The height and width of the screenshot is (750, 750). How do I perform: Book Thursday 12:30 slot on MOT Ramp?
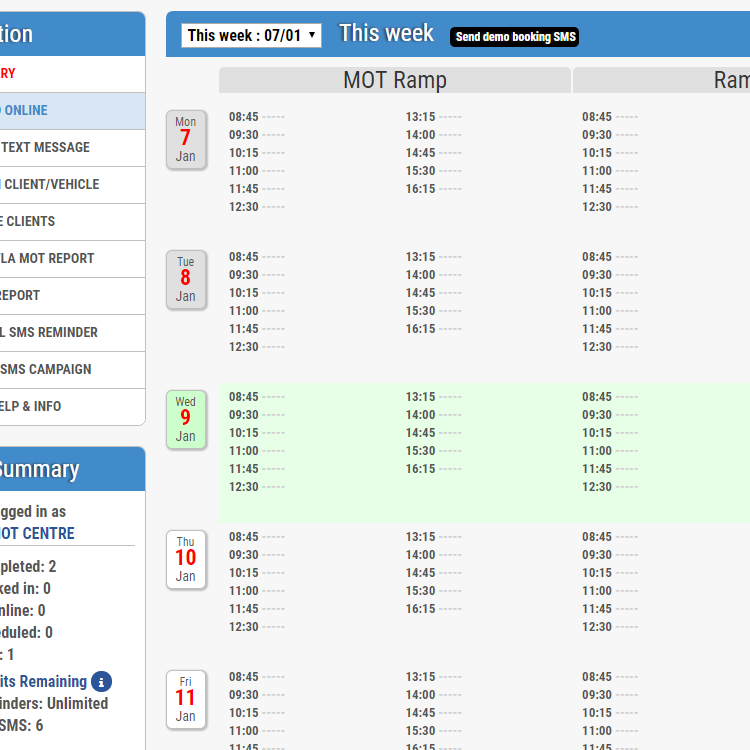coord(257,627)
